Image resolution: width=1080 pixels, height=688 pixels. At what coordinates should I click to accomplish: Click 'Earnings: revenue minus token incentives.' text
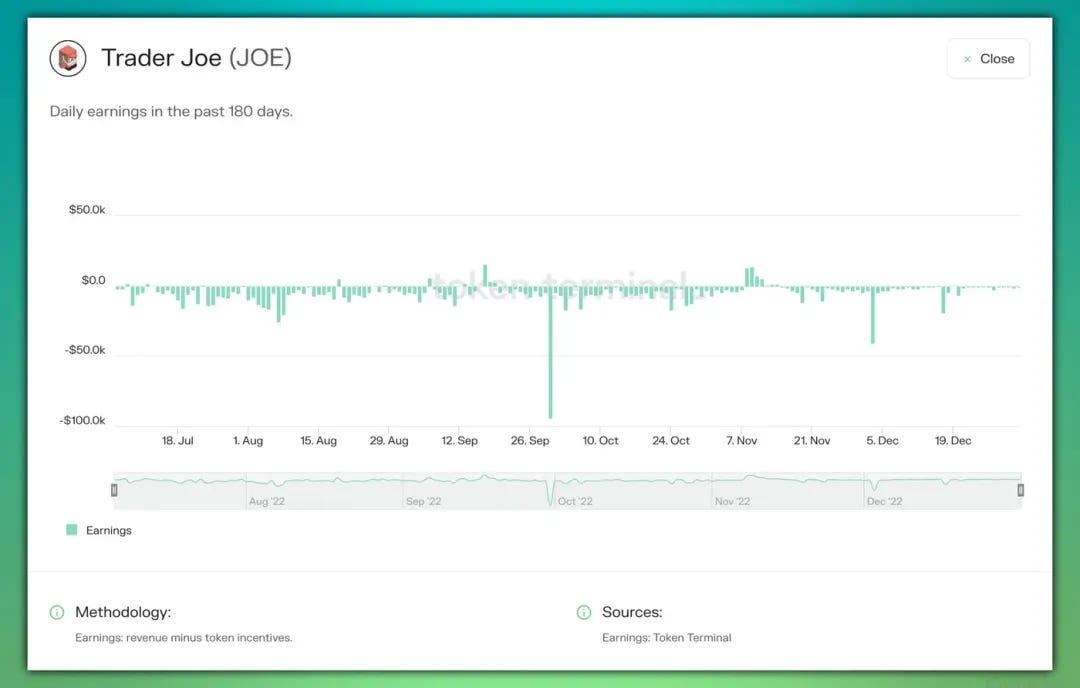pyautogui.click(x=184, y=638)
